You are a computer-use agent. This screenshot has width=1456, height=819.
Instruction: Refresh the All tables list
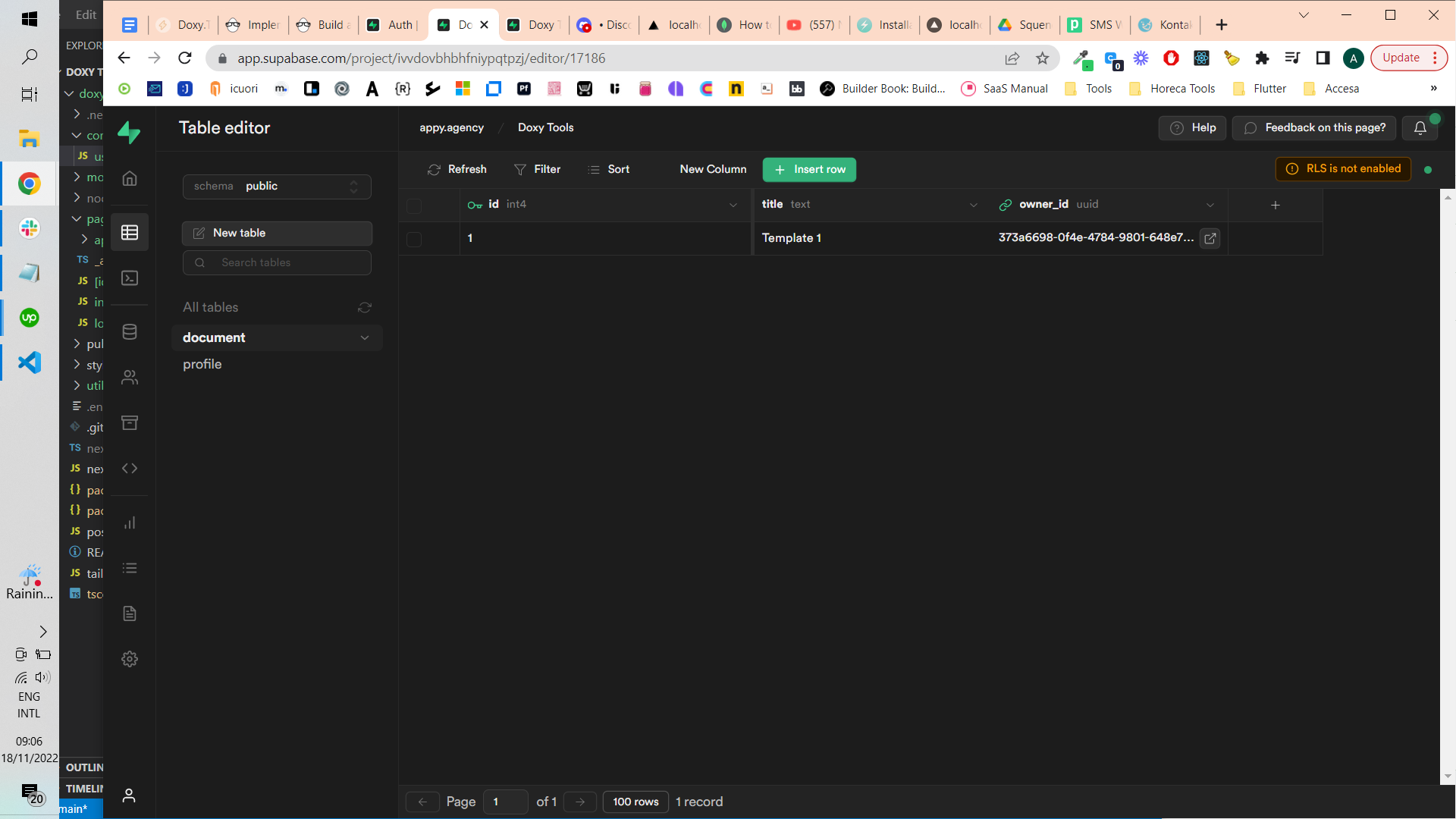[x=365, y=307]
